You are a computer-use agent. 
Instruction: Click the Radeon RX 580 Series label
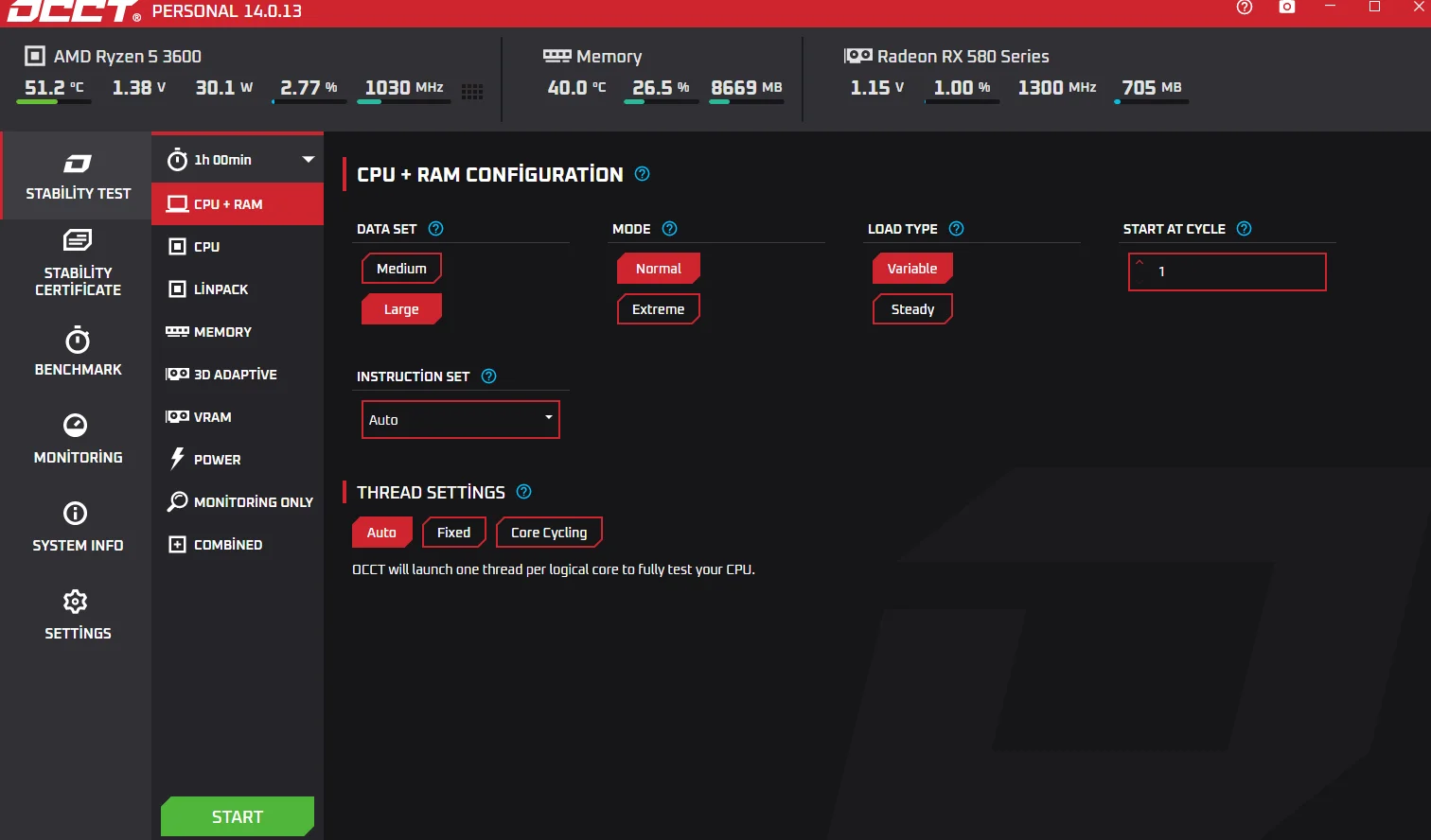[x=963, y=57]
